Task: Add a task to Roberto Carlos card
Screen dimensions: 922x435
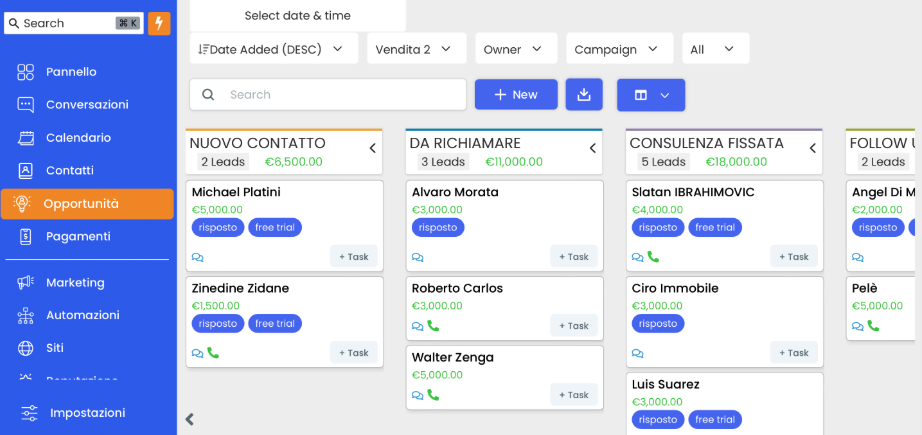Action: pyautogui.click(x=574, y=325)
